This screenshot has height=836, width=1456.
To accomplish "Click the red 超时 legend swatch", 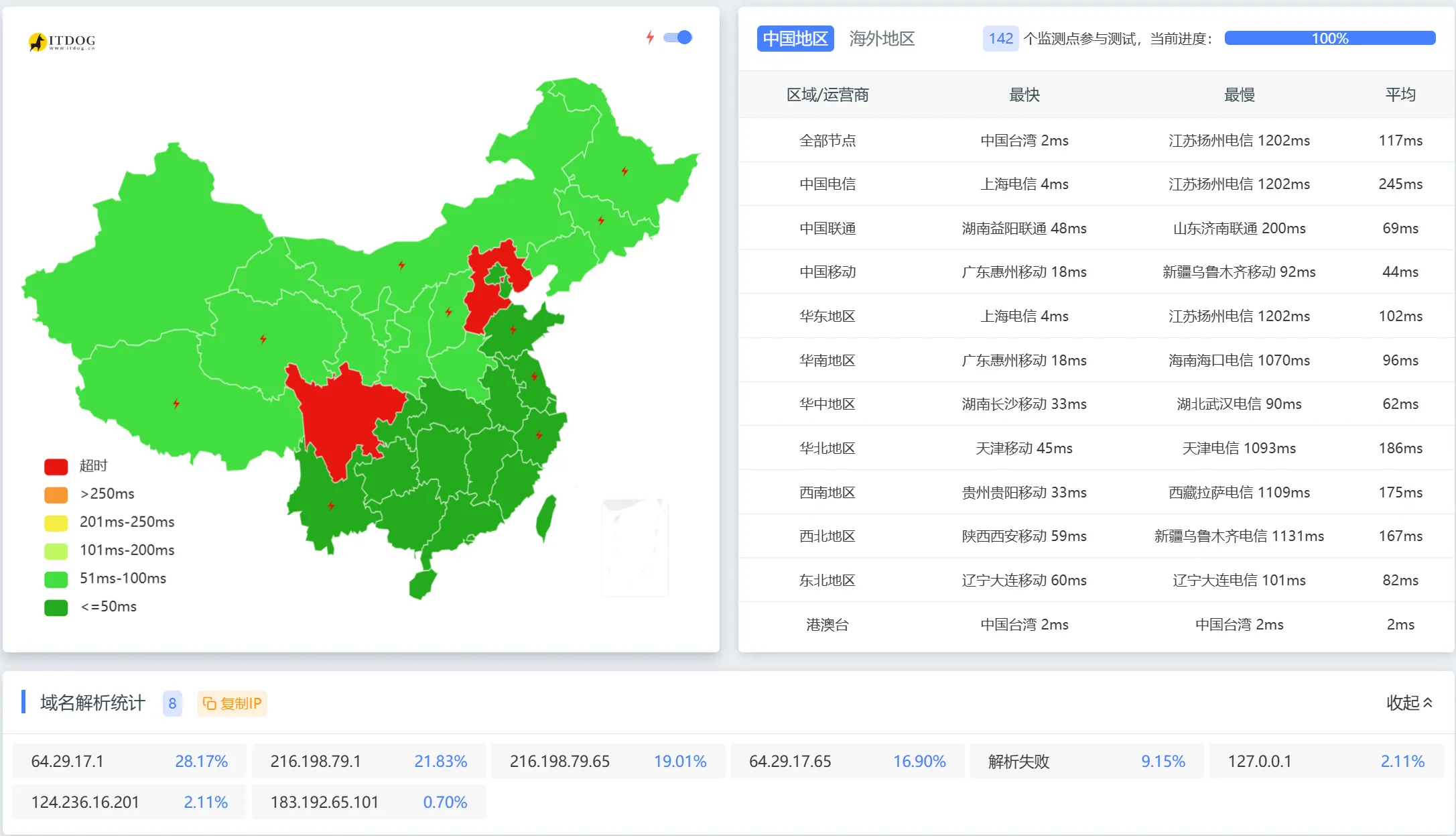I will coord(56,467).
